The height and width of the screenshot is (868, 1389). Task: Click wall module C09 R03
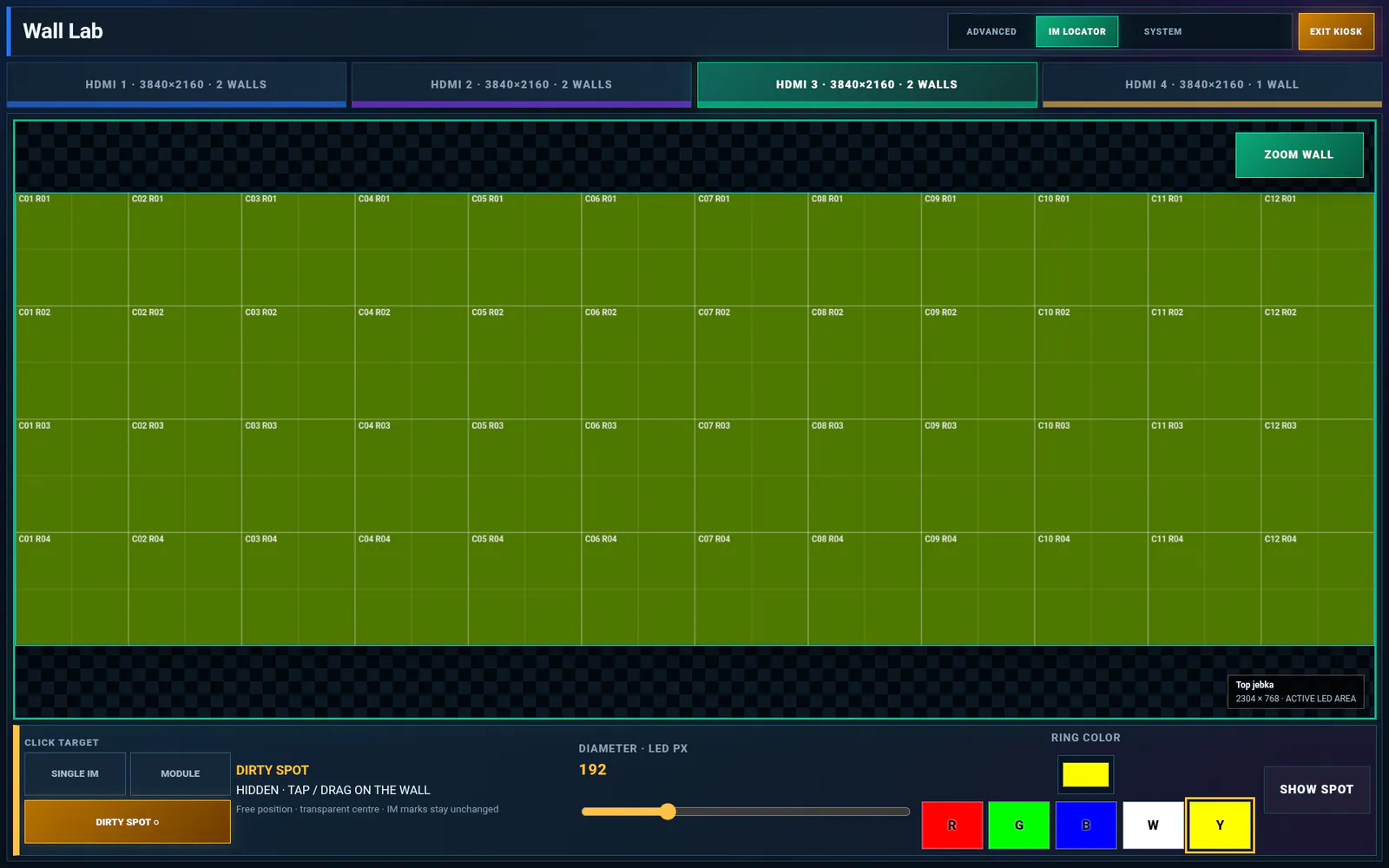point(978,476)
